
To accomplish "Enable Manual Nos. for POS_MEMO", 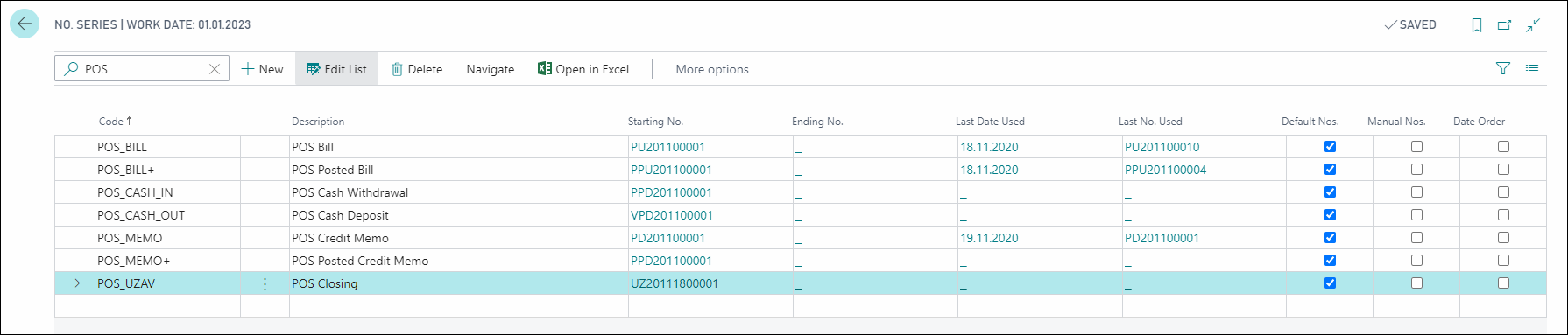I will tap(1416, 238).
